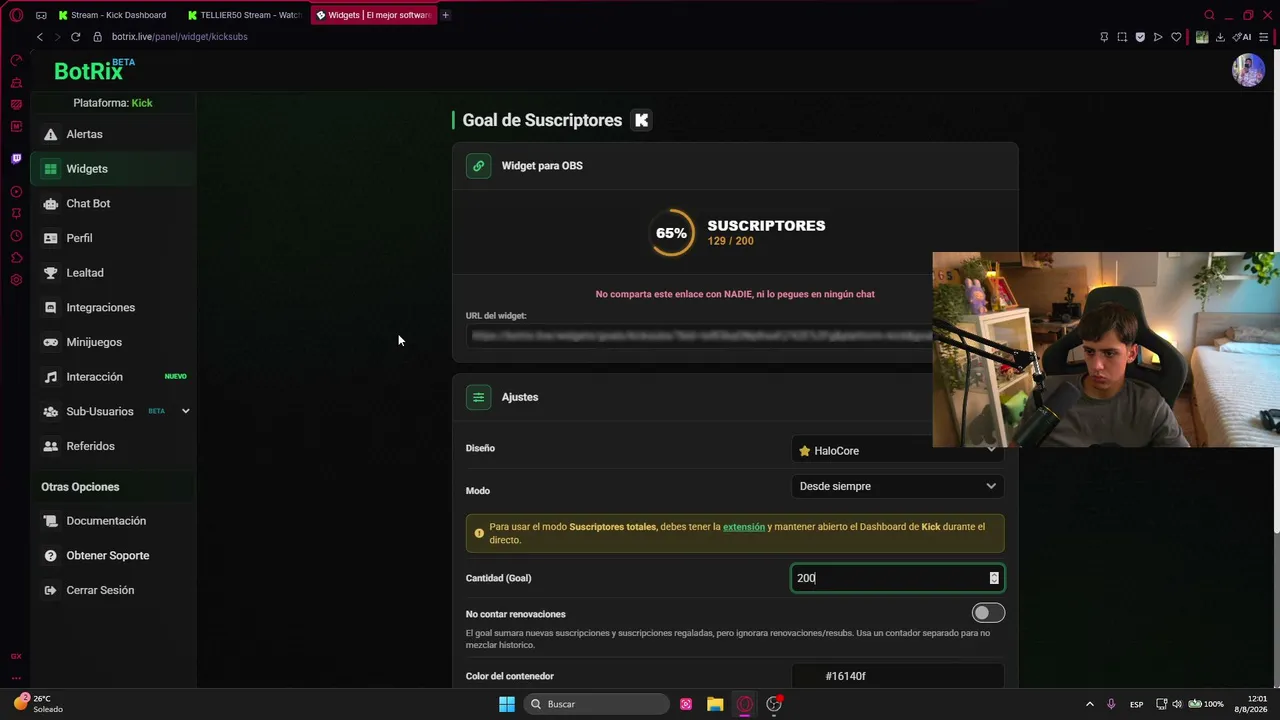
Task: Open a new browser tab
Action: (445, 15)
